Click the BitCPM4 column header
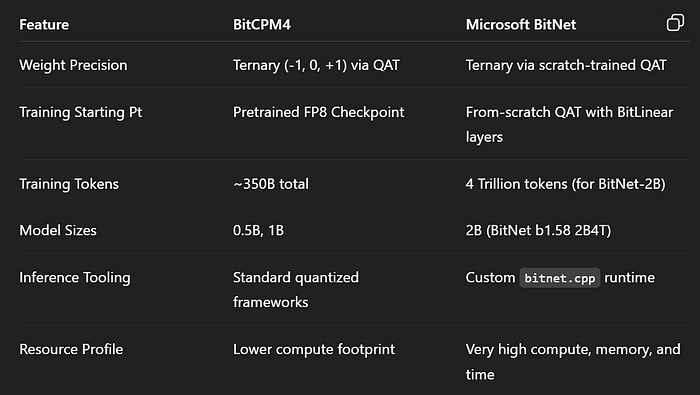The image size is (700, 395). point(262,25)
